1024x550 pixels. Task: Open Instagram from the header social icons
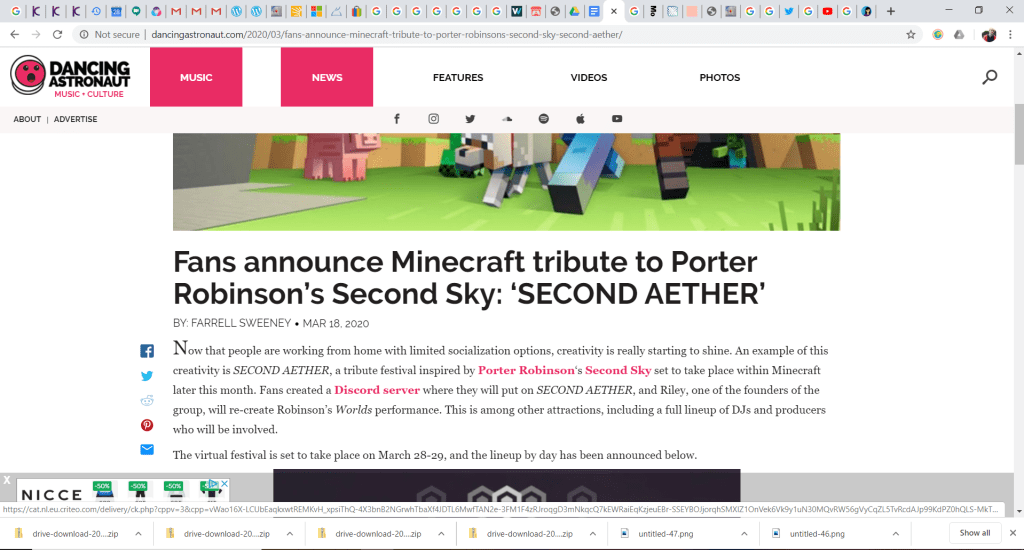pyautogui.click(x=434, y=119)
